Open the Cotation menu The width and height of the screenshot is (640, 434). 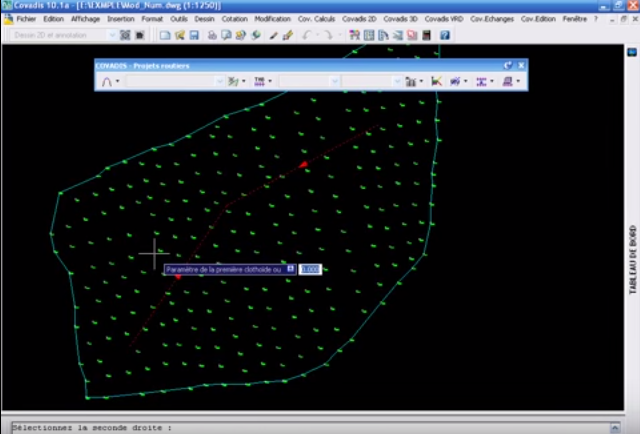click(x=234, y=19)
